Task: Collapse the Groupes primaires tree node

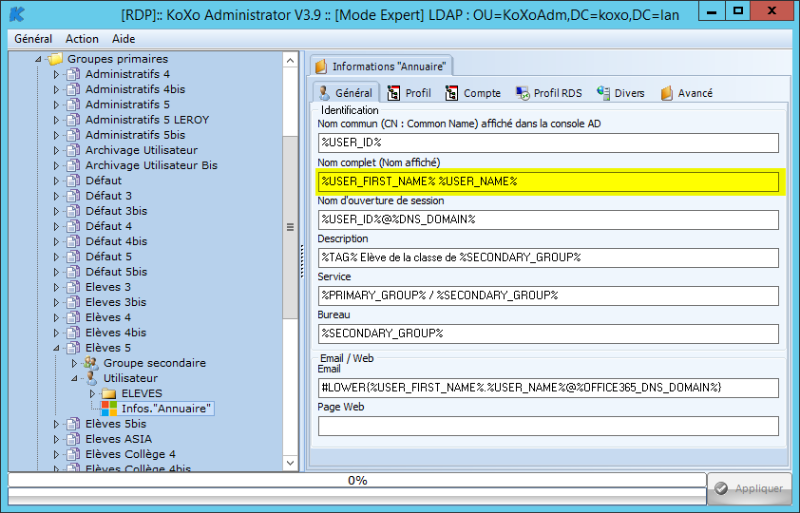Action: [38, 59]
